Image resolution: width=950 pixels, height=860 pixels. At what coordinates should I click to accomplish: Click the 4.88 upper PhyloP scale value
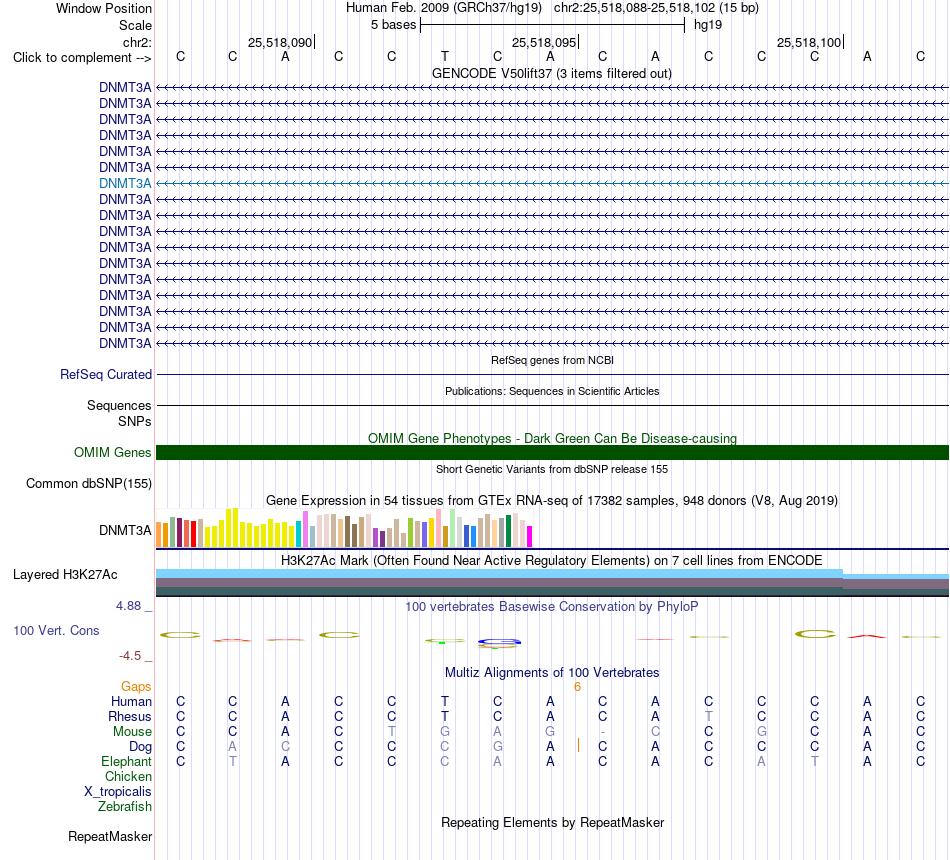pyautogui.click(x=128, y=605)
